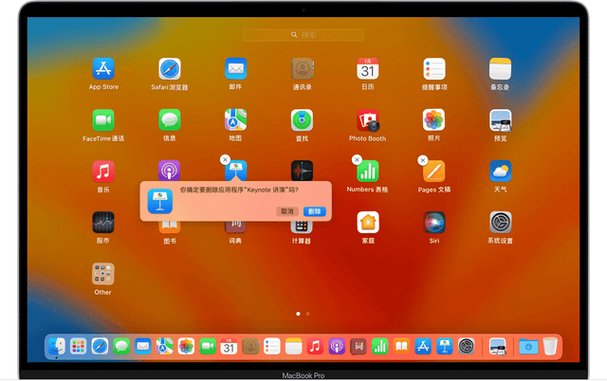The image size is (607, 381).
Task: Open Music from the Dock
Action: [315, 346]
